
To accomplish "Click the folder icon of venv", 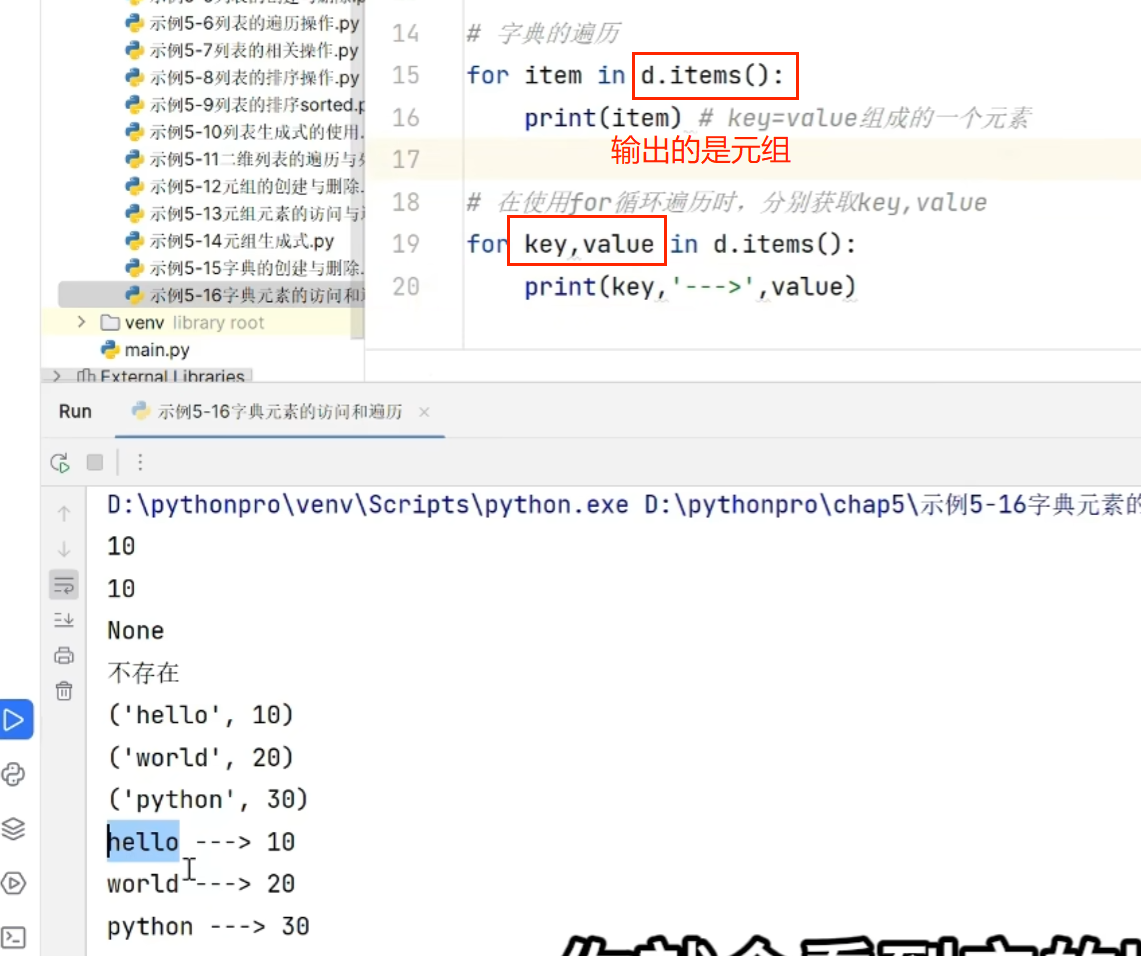I will (110, 322).
